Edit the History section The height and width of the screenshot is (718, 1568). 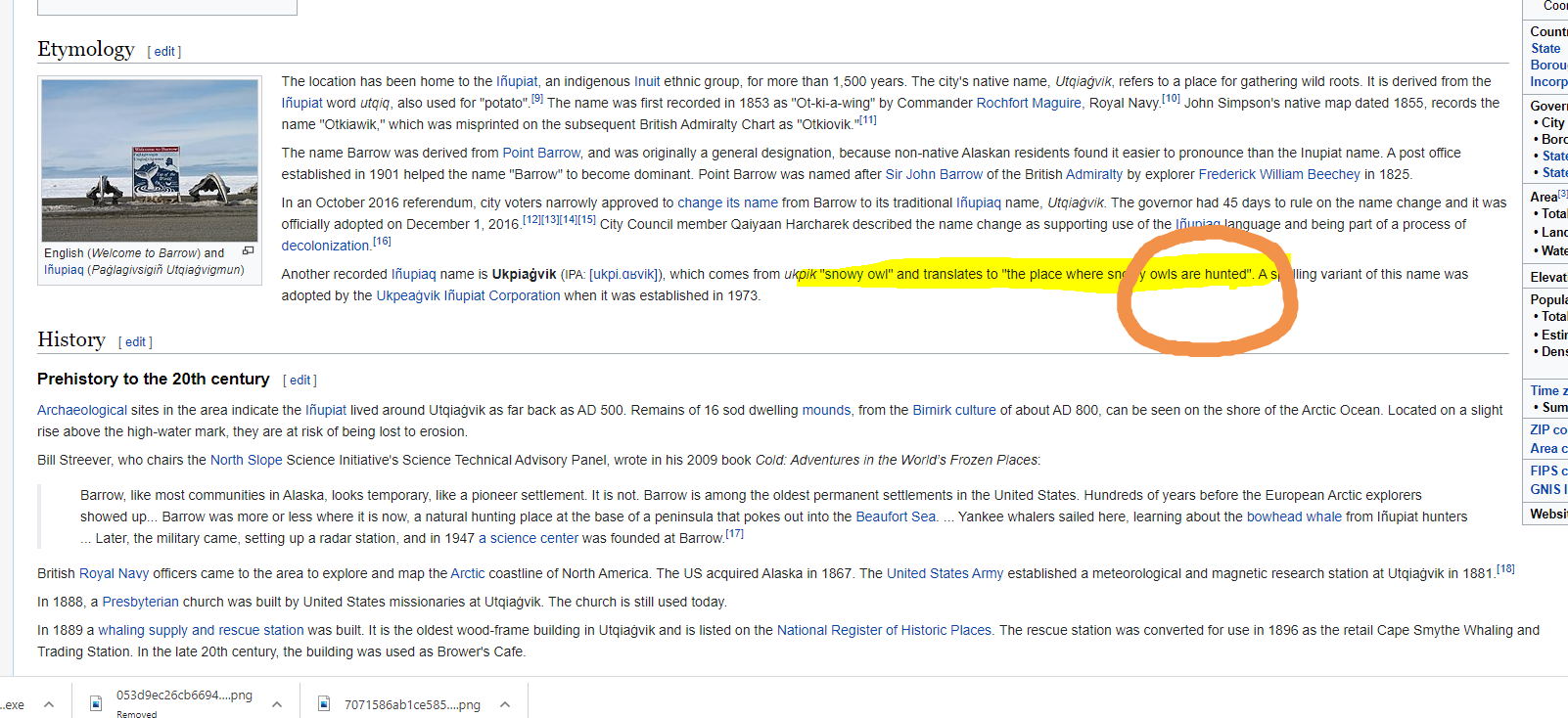coord(135,342)
